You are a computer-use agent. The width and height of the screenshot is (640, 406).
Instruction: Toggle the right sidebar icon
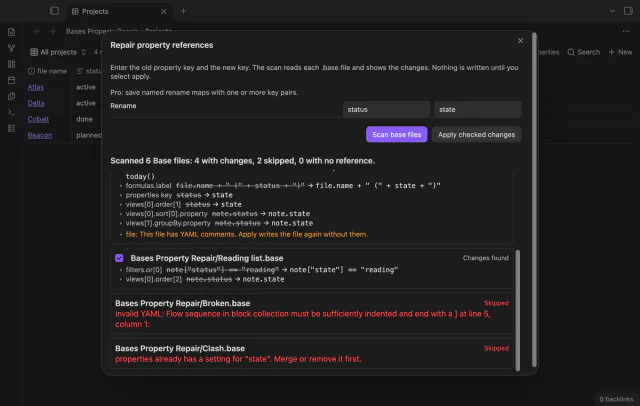(628, 11)
